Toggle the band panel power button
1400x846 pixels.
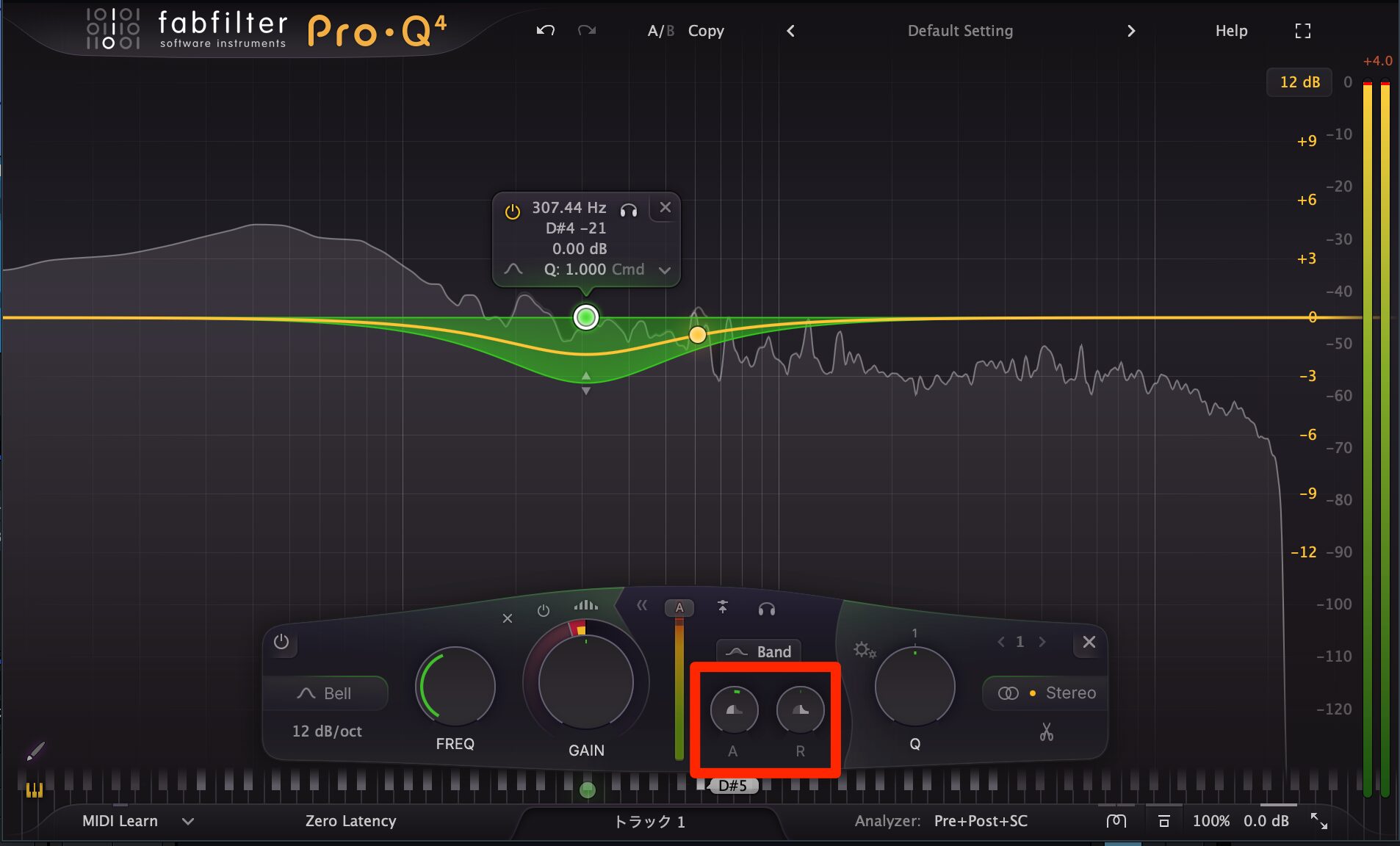[281, 641]
